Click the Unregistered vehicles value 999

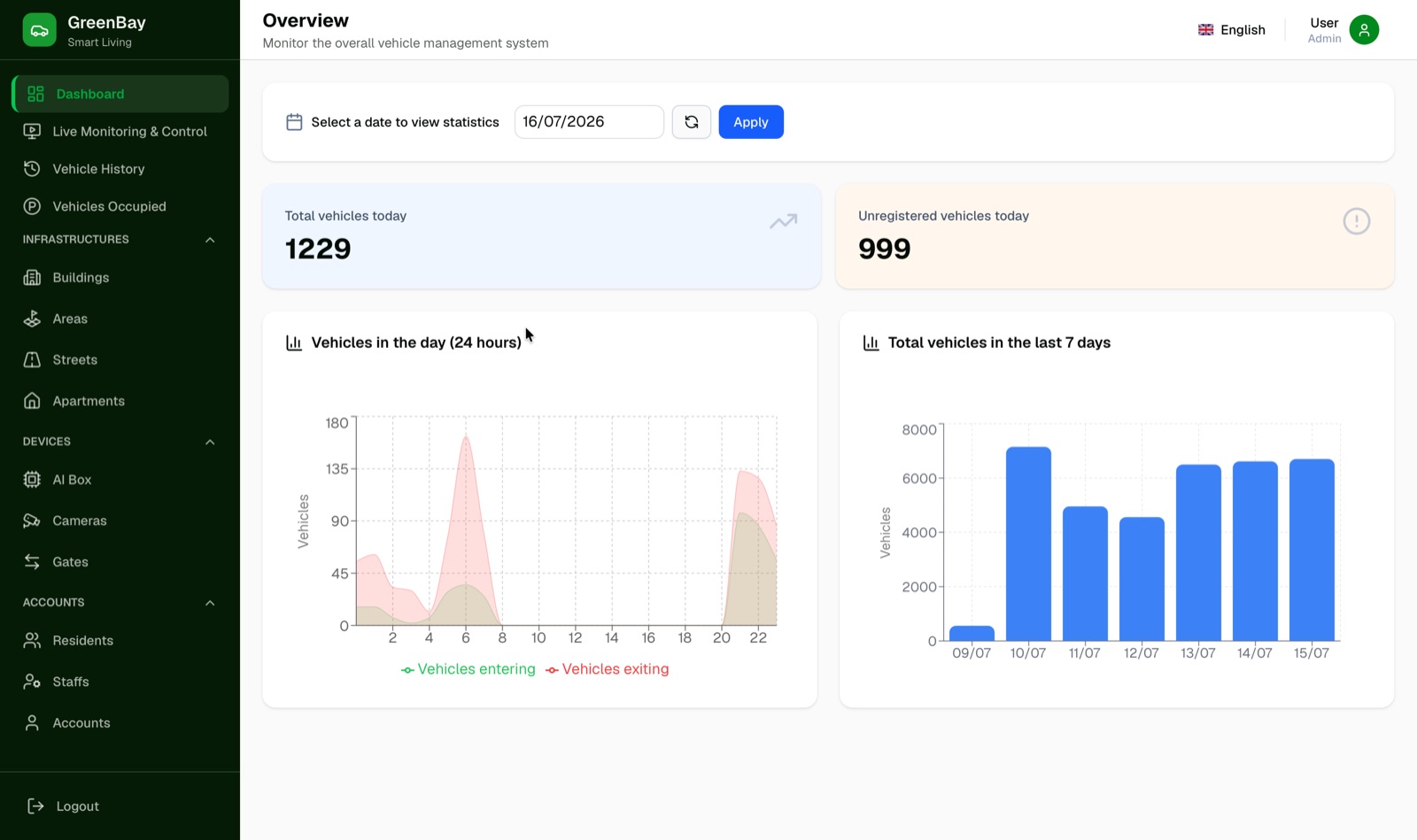click(884, 249)
